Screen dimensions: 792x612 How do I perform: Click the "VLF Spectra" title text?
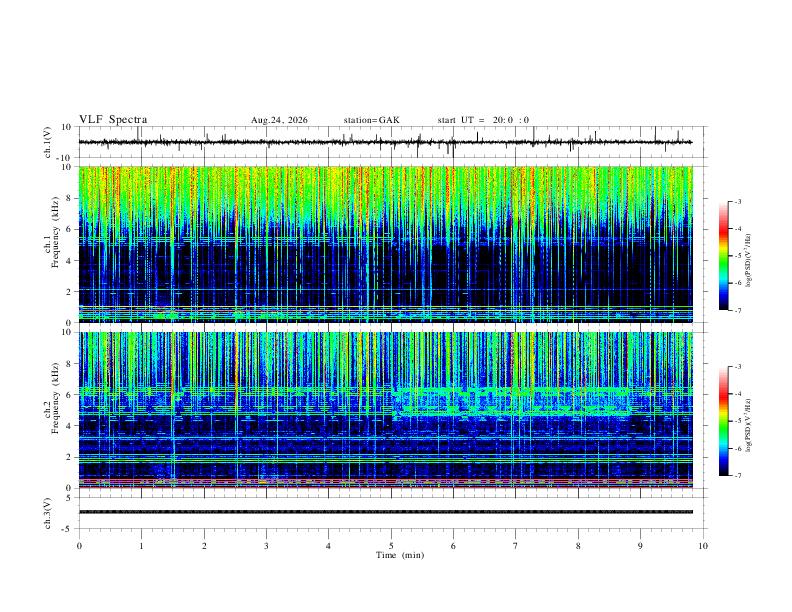click(113, 120)
